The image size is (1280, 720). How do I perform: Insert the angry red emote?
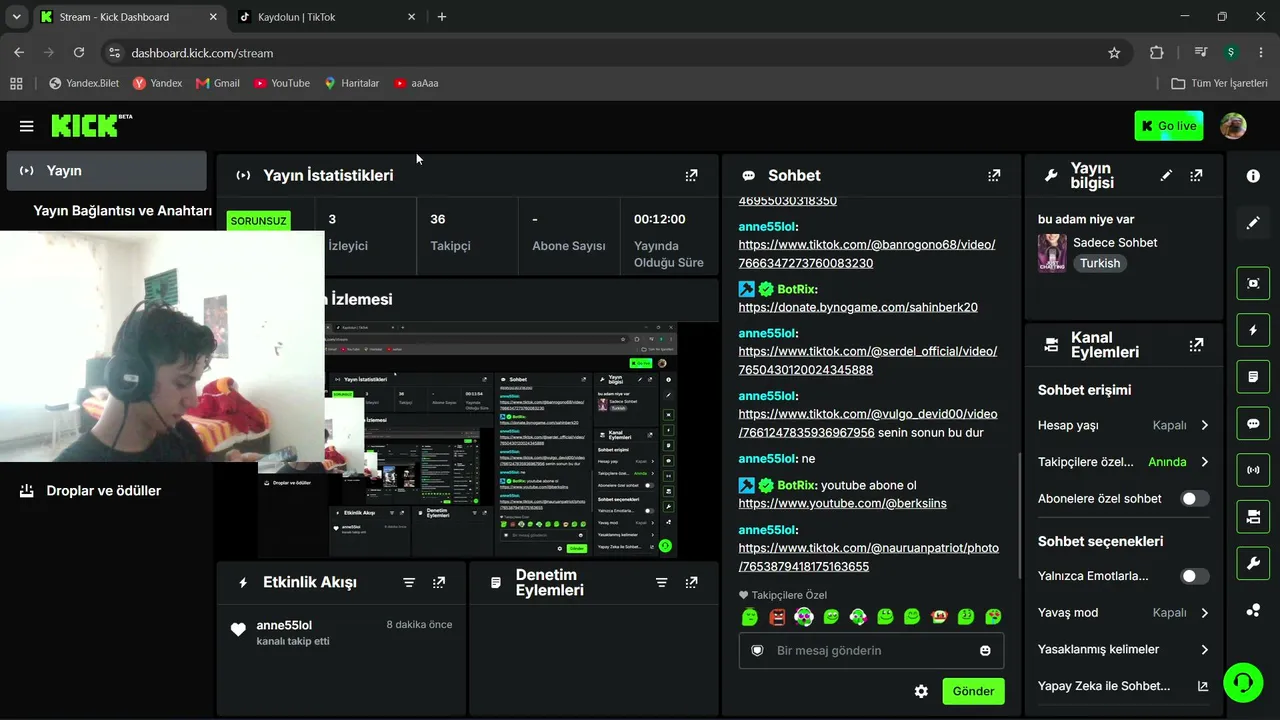(777, 617)
